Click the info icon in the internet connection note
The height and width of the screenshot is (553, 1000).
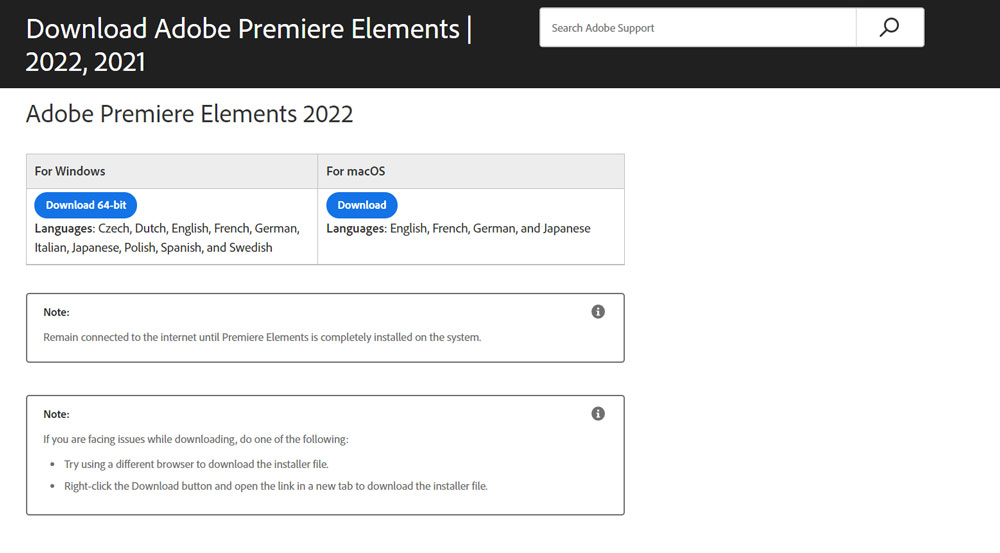coord(598,312)
